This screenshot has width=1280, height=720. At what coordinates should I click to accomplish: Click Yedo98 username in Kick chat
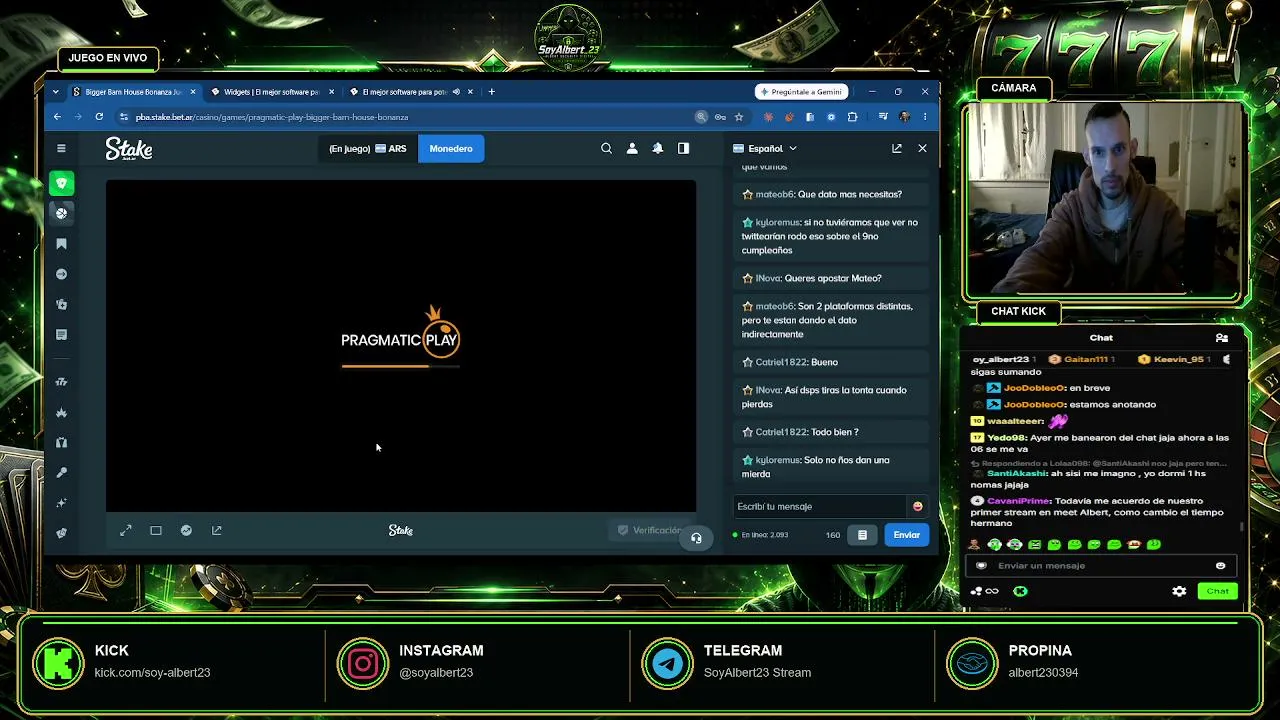pos(1006,438)
